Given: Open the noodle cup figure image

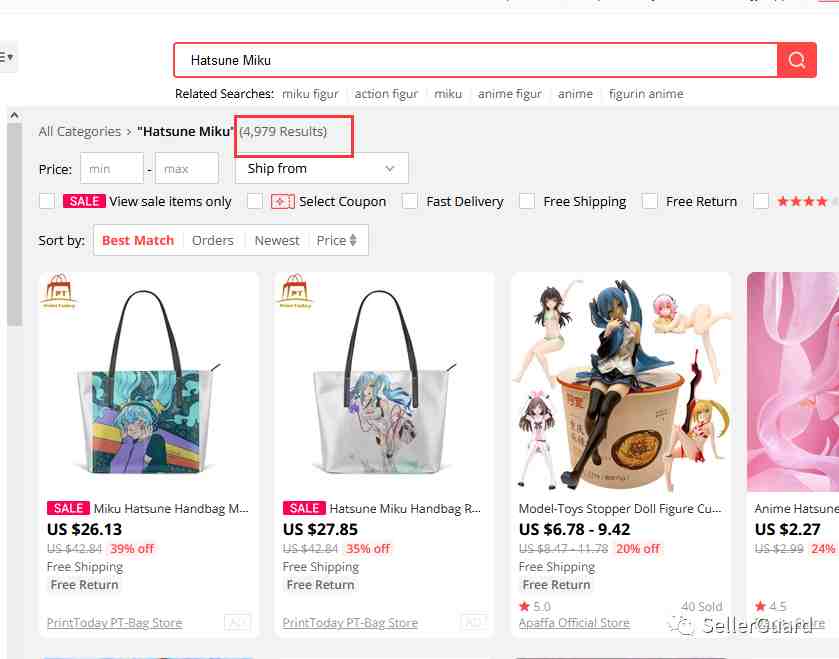Looking at the screenshot, I should click(x=621, y=383).
